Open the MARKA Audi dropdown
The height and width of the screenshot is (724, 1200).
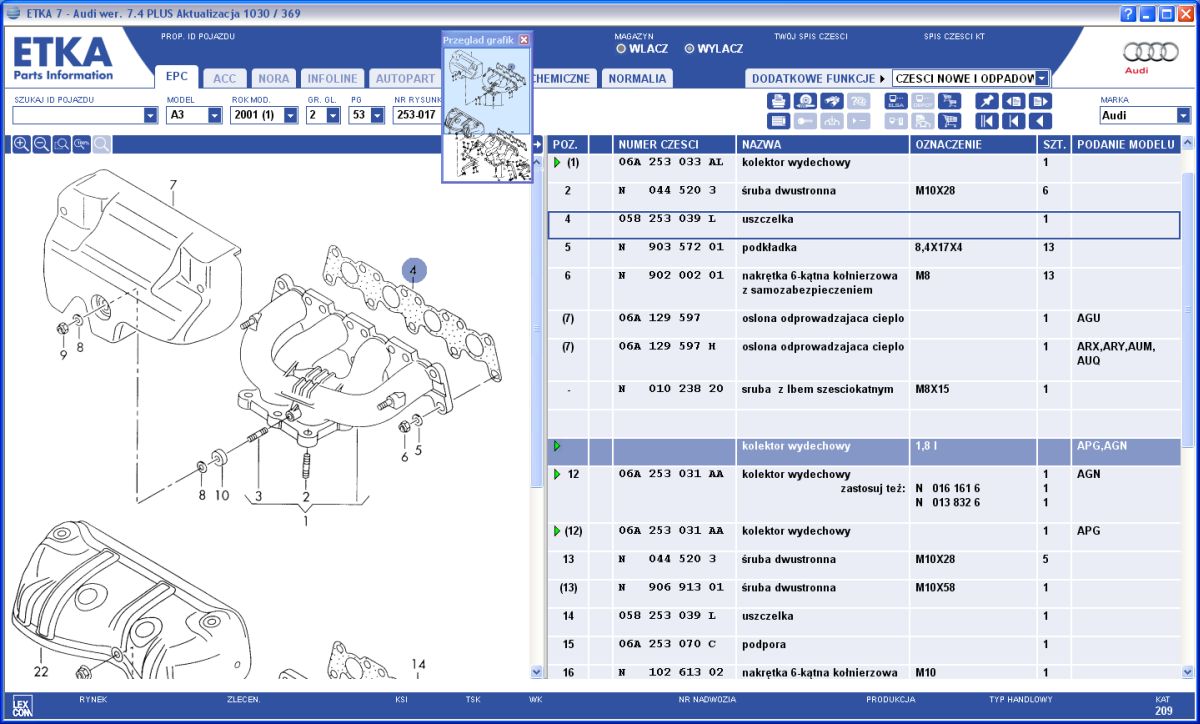click(1184, 115)
